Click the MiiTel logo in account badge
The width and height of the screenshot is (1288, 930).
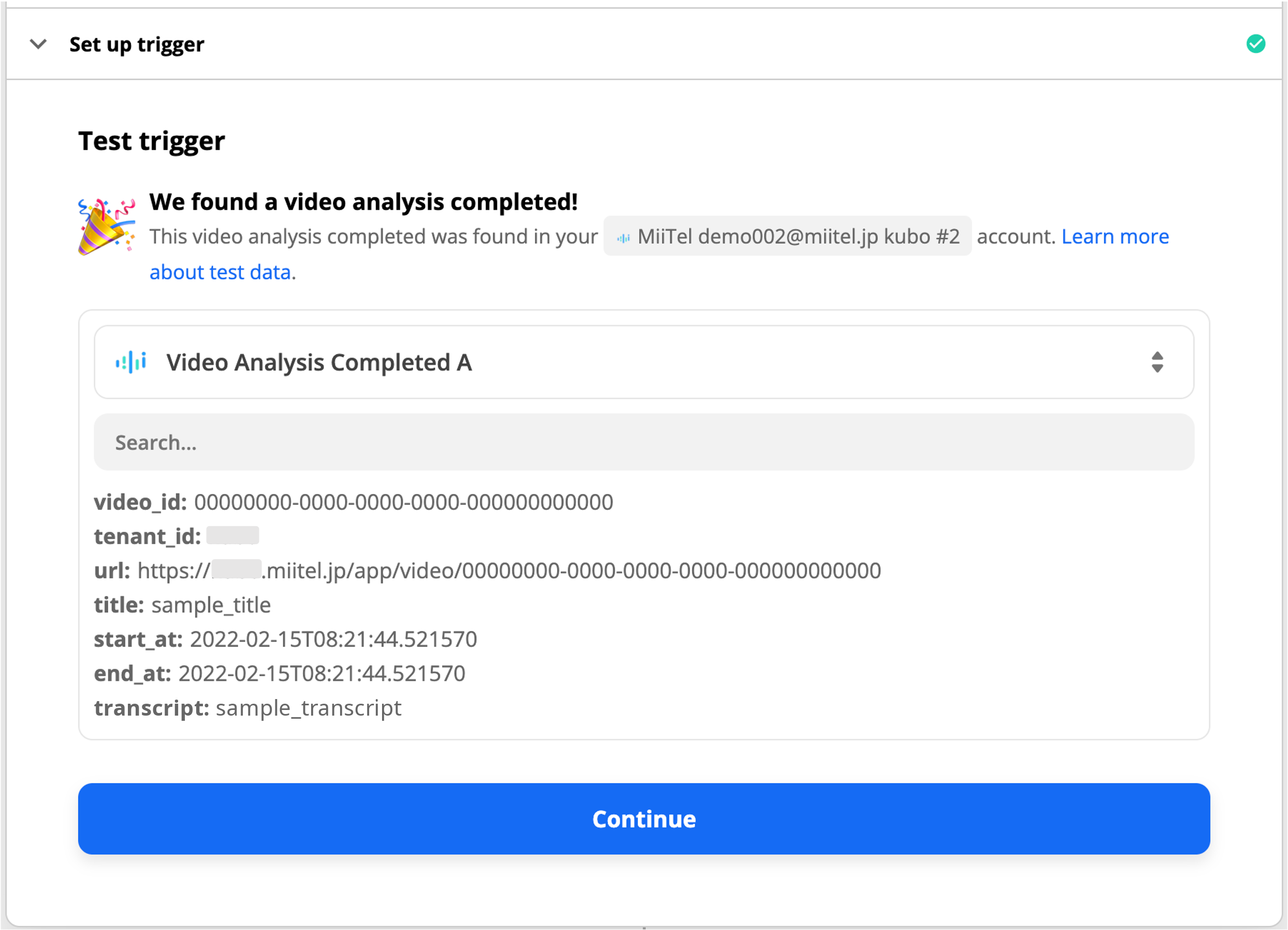[x=623, y=238]
